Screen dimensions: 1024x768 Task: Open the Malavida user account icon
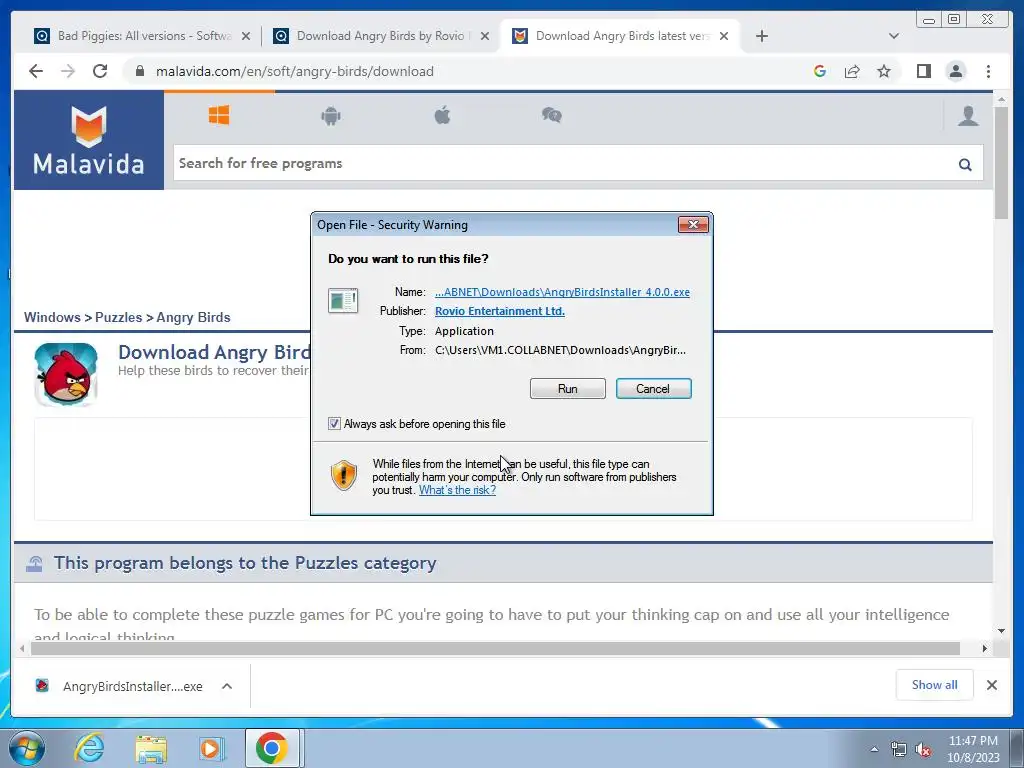tap(968, 116)
